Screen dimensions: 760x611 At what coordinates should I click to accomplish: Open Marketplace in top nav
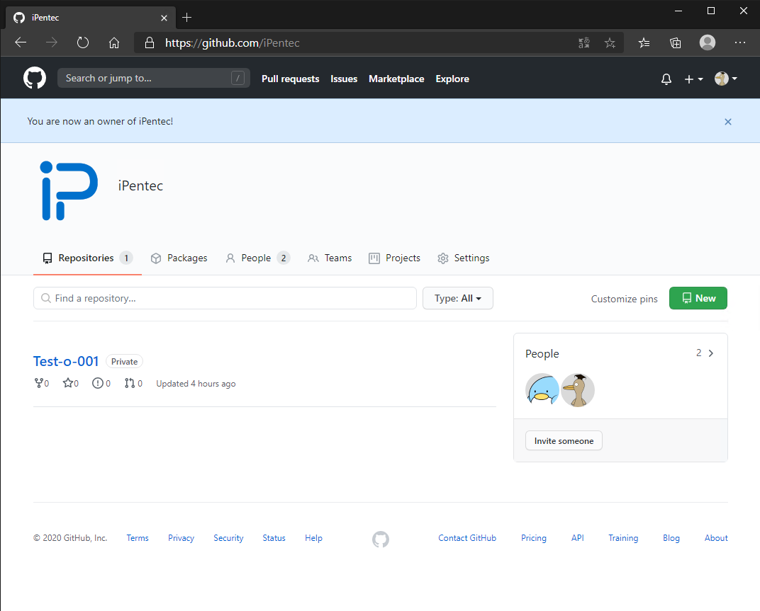tap(396, 78)
